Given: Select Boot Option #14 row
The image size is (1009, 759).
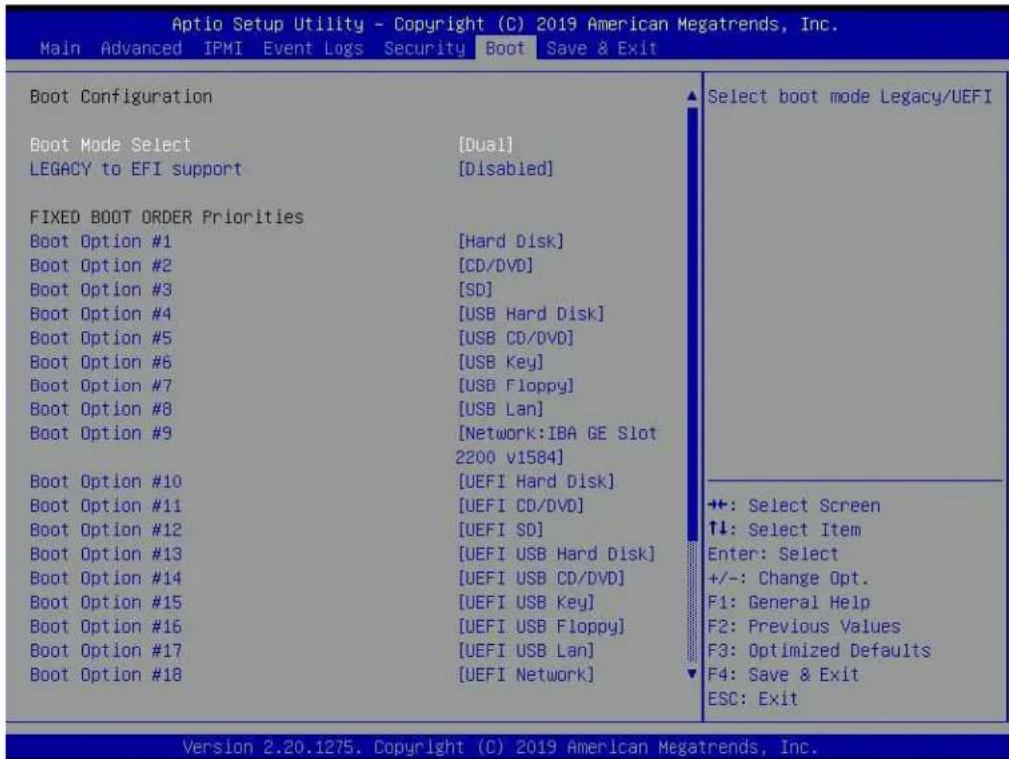Looking at the screenshot, I should [x=106, y=578].
